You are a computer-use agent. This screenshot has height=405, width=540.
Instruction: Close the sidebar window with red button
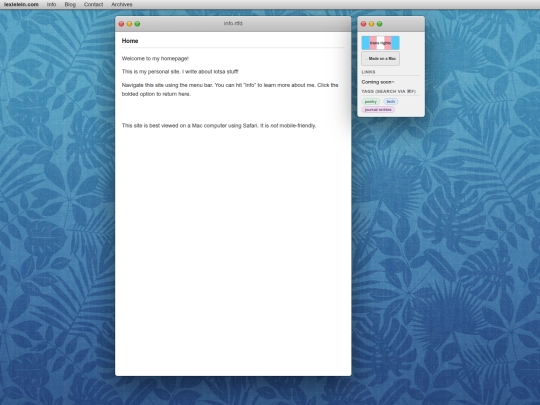363,24
